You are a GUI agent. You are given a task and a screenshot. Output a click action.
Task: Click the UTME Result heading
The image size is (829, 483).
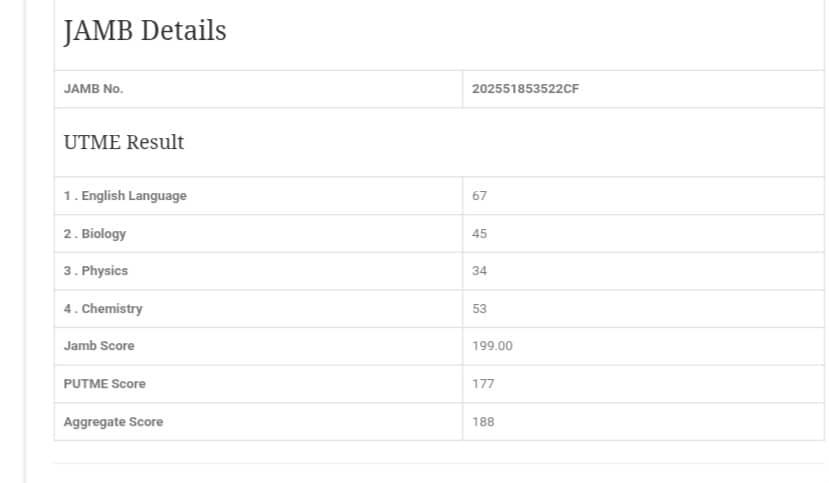point(124,142)
